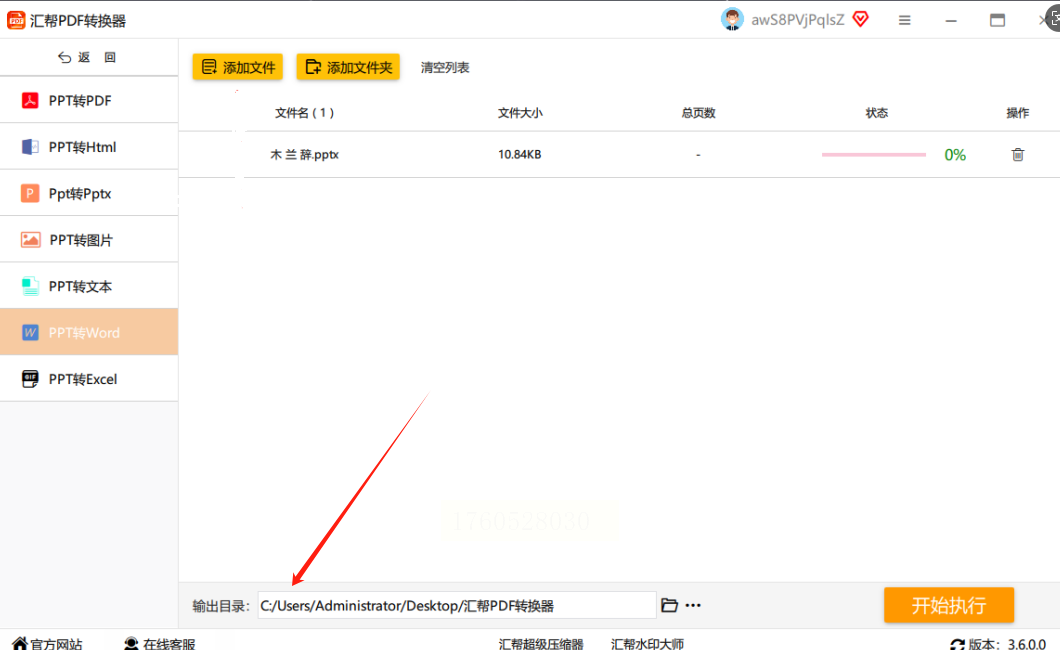The height and width of the screenshot is (650, 1060).
Task: Click the 操作 column header
Action: [x=1017, y=113]
